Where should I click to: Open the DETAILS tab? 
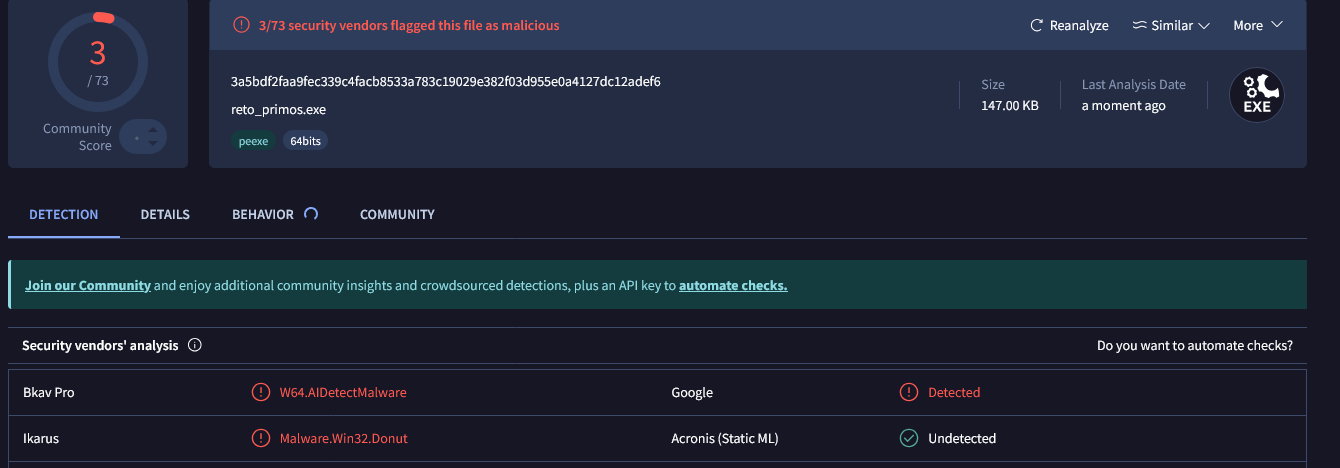coord(165,214)
